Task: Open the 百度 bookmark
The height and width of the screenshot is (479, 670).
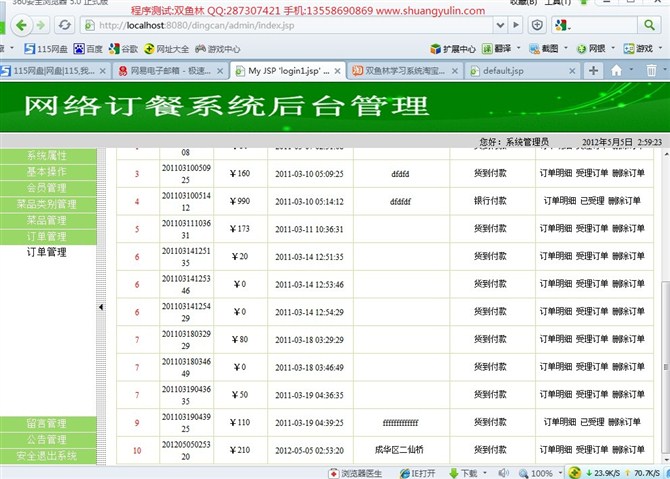Action: [x=88, y=49]
